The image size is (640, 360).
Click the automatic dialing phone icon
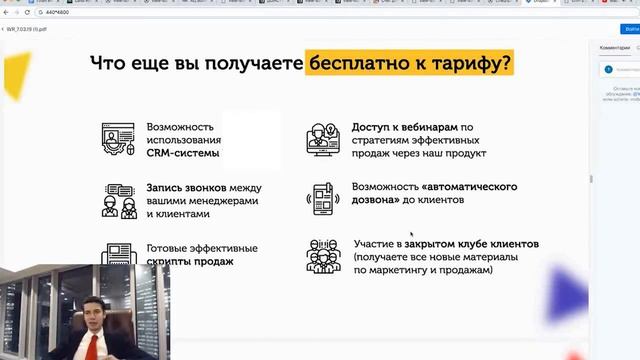pyautogui.click(x=323, y=199)
